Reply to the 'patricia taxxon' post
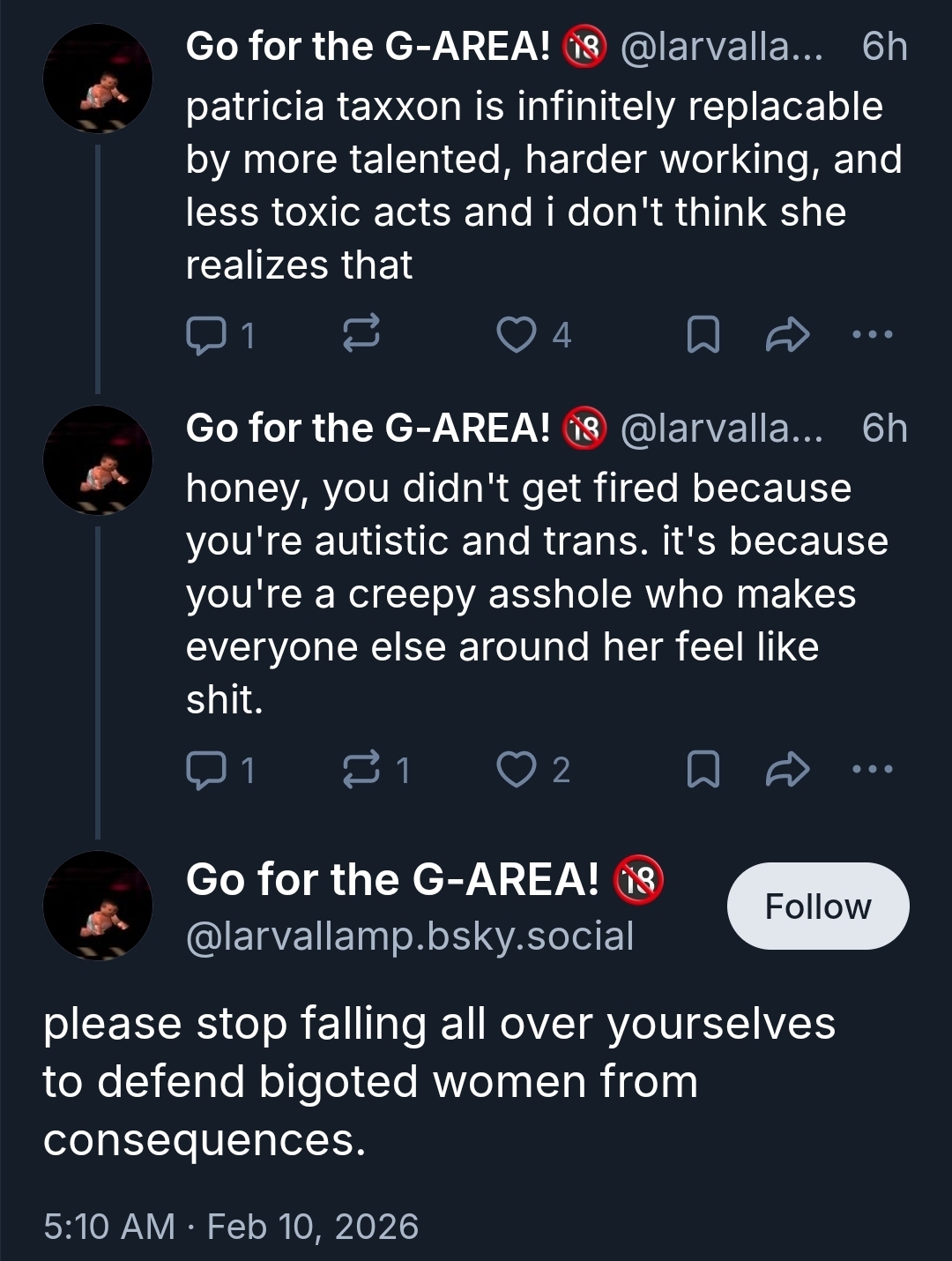This screenshot has width=952, height=1261. click(206, 335)
